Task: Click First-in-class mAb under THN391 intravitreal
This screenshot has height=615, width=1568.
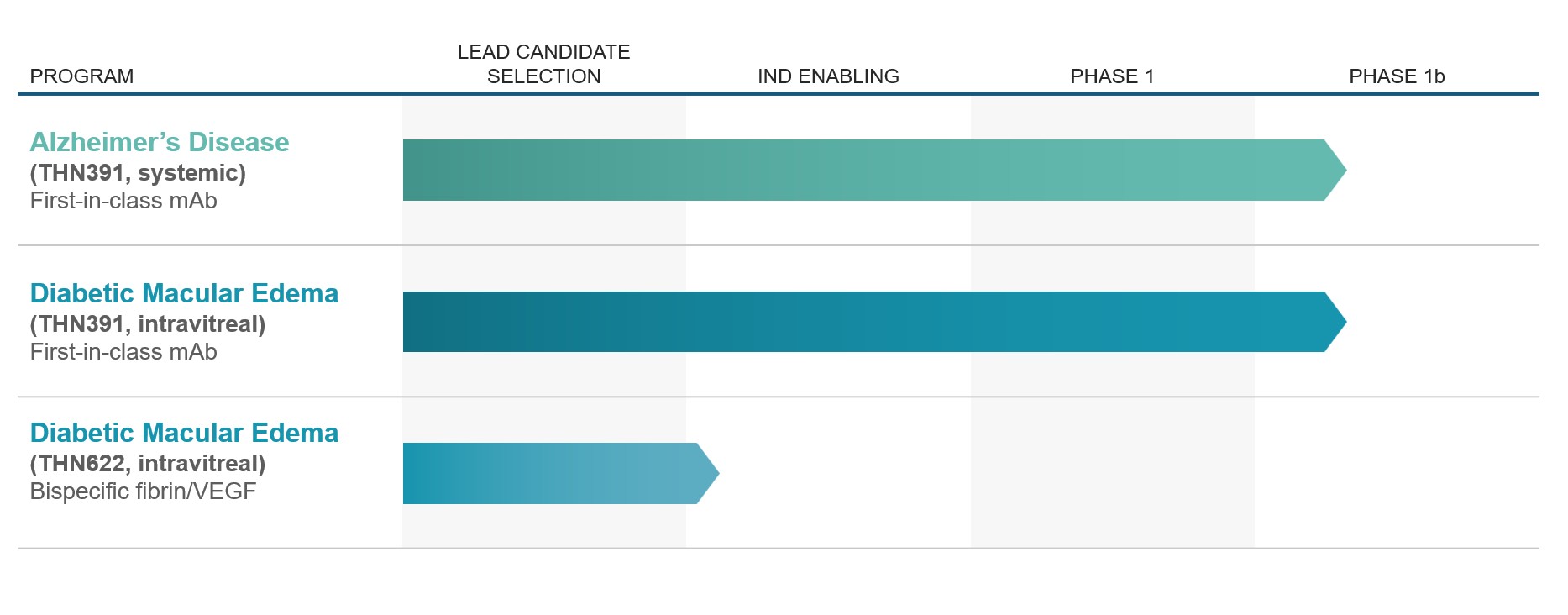Action: (123, 352)
